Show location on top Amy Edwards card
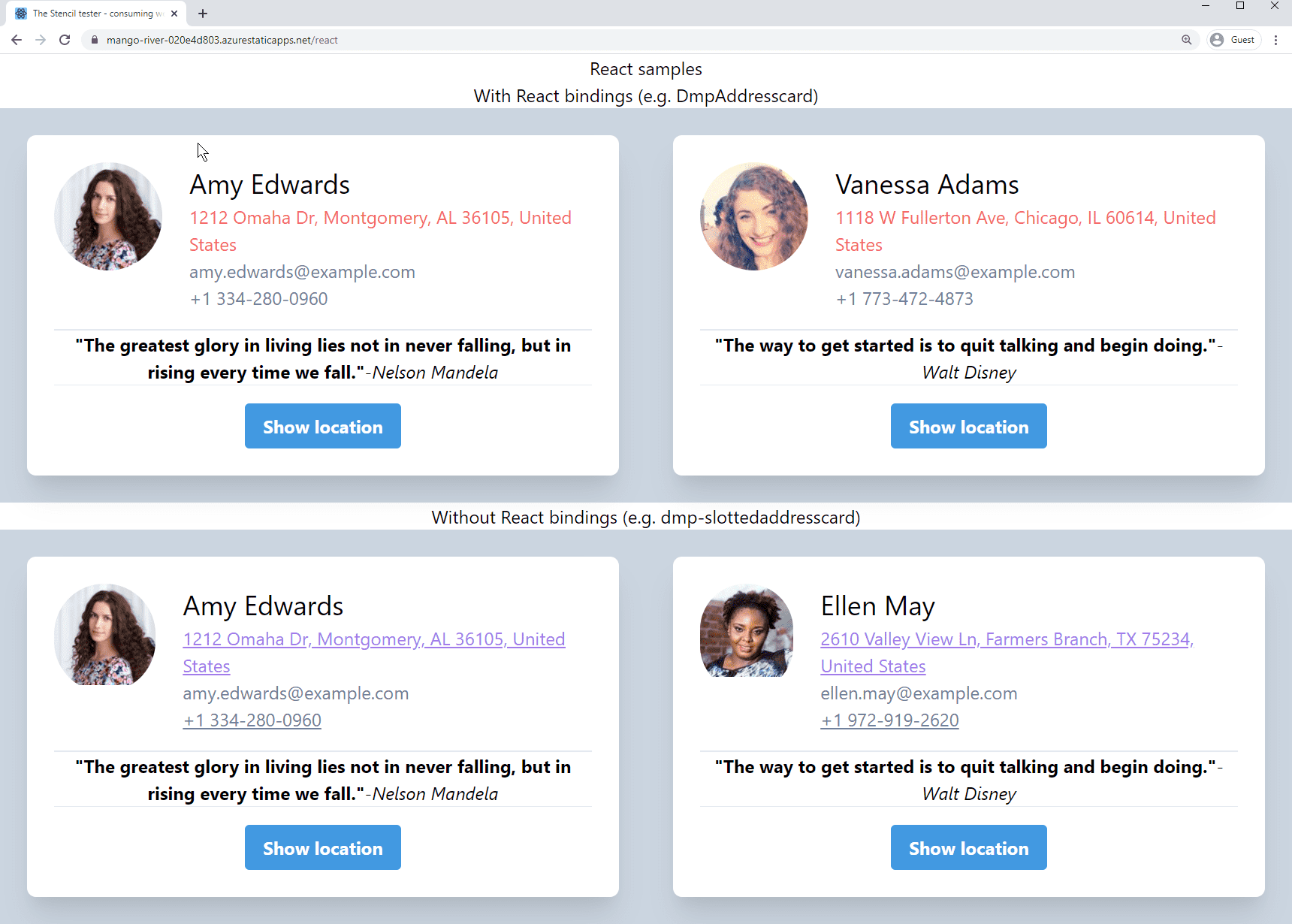Viewport: 1292px width, 924px height. click(322, 426)
